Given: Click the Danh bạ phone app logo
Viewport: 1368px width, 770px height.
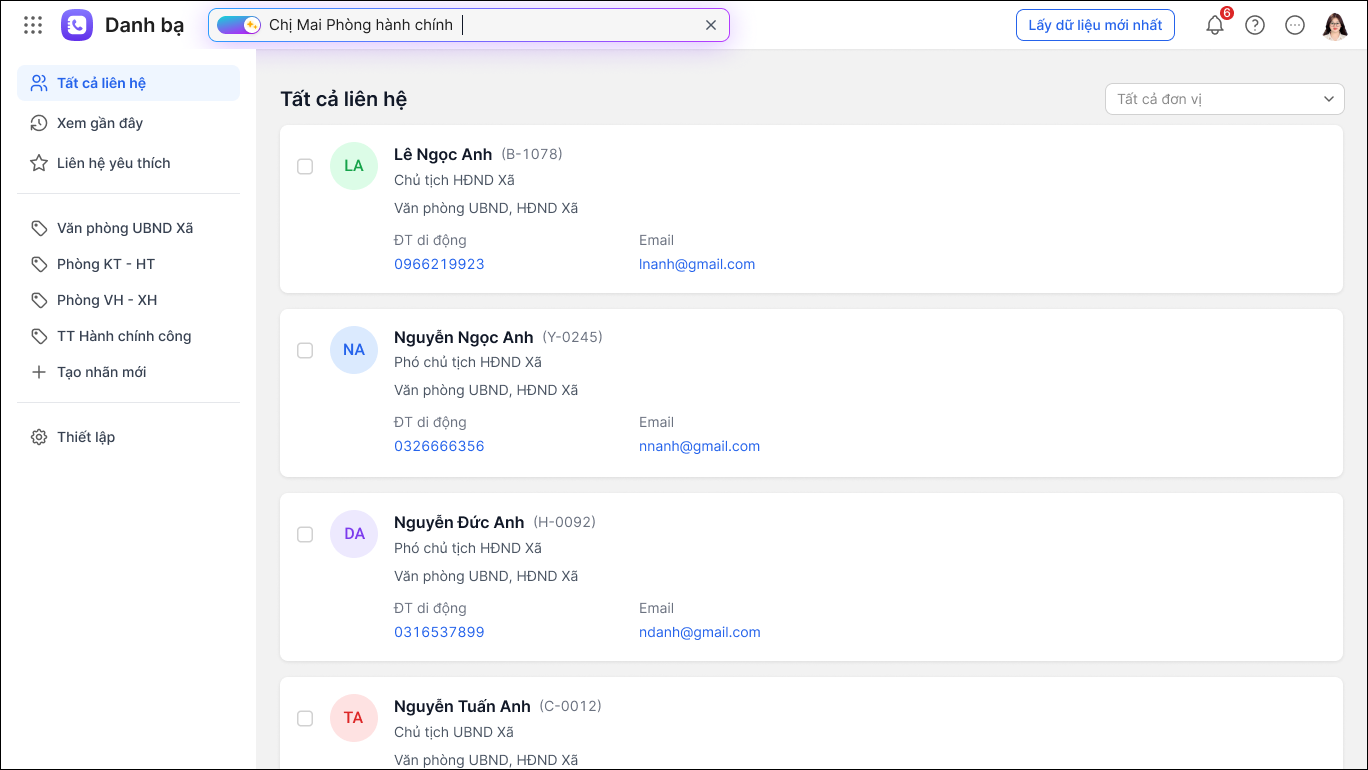Looking at the screenshot, I should (x=77, y=25).
